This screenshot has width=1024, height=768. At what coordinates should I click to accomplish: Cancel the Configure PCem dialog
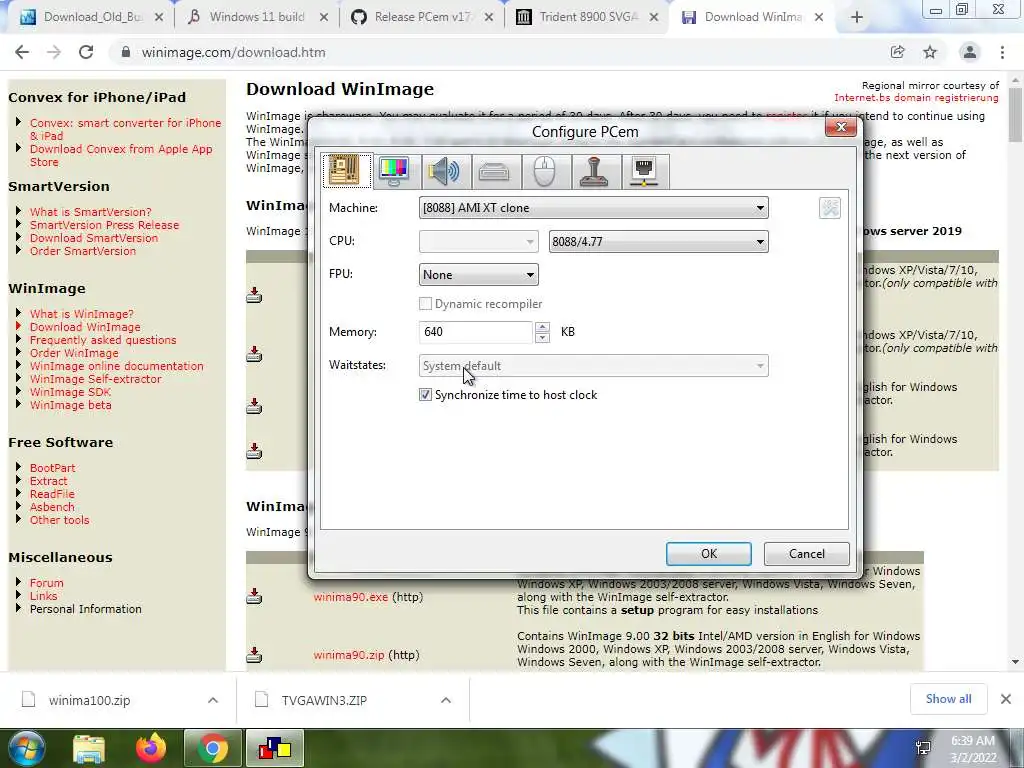[807, 554]
